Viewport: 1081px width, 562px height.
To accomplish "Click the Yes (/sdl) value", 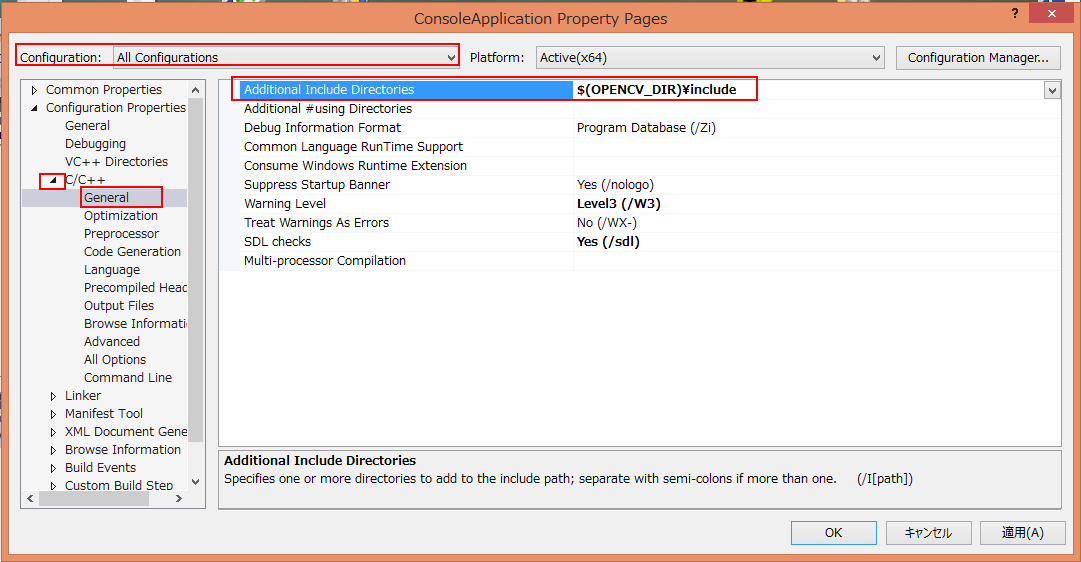I will click(608, 241).
